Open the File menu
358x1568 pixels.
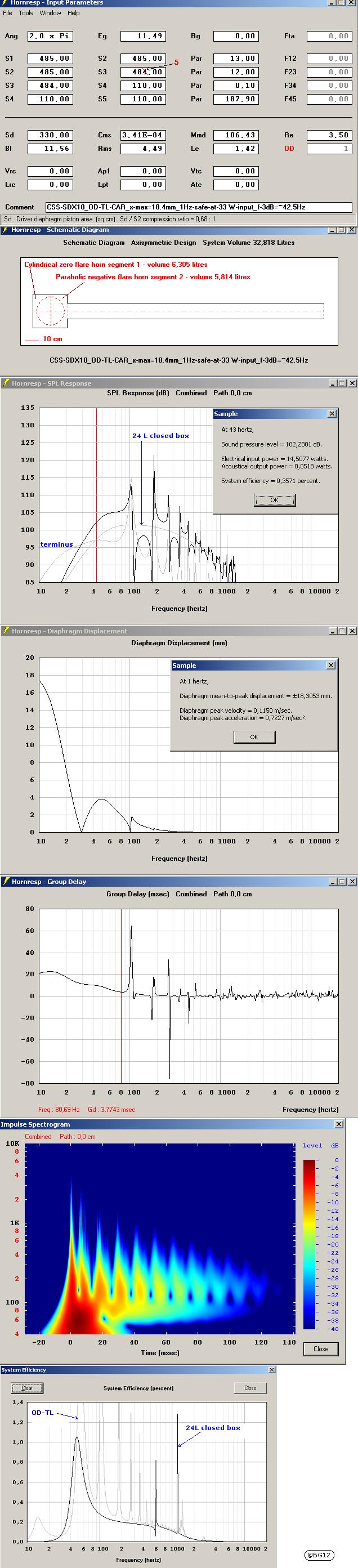tap(7, 13)
